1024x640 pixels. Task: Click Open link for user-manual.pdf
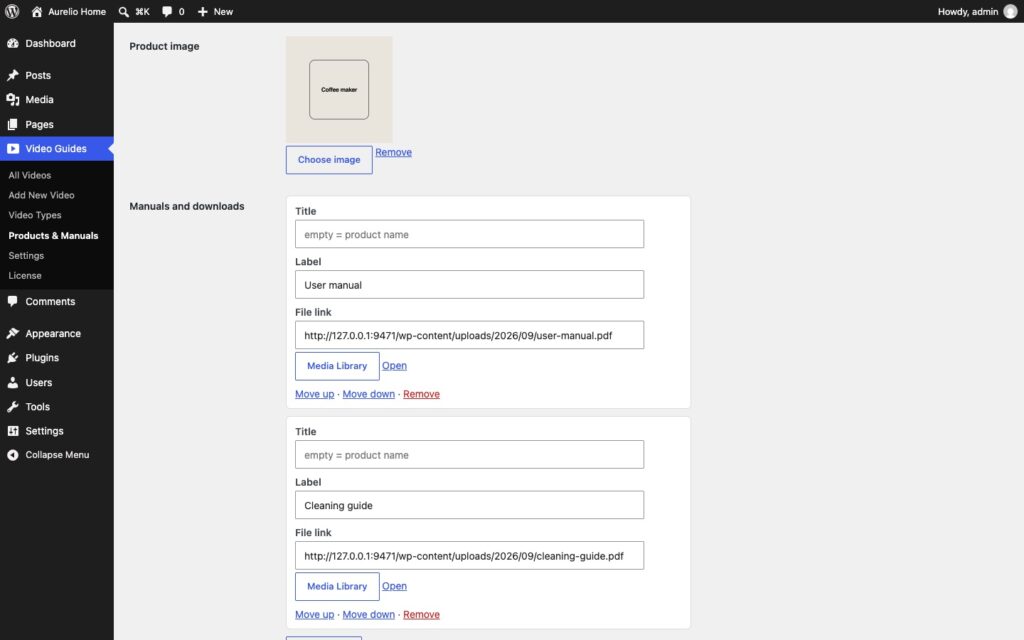click(x=394, y=366)
